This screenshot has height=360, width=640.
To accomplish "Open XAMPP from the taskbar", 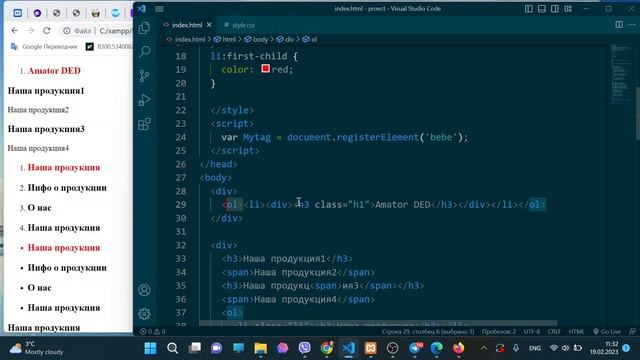I will 371,348.
